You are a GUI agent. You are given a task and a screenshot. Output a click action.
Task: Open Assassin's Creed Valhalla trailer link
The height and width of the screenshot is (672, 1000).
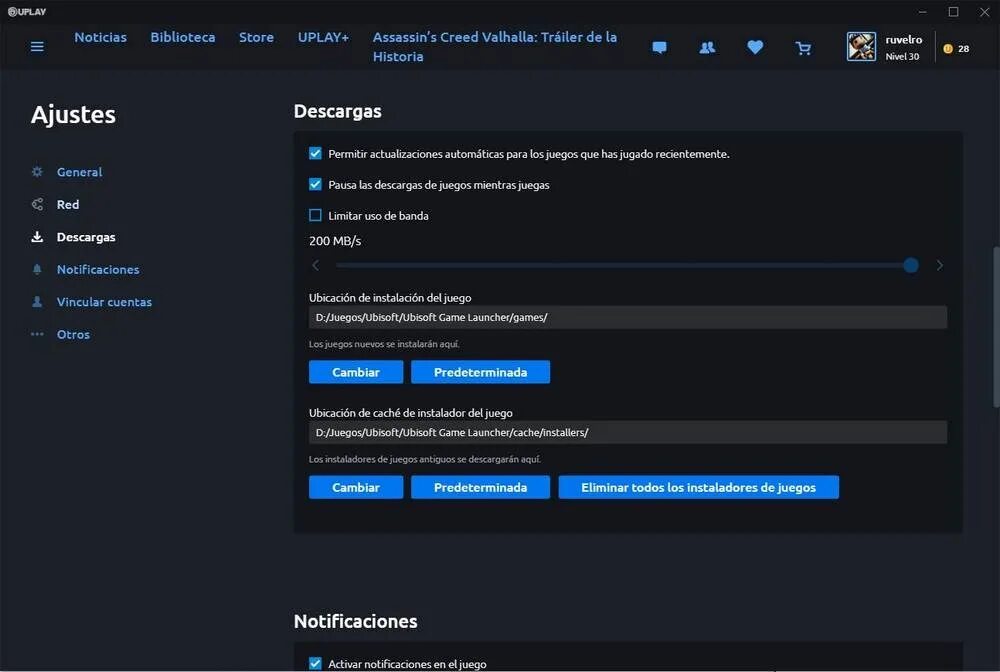[494, 47]
